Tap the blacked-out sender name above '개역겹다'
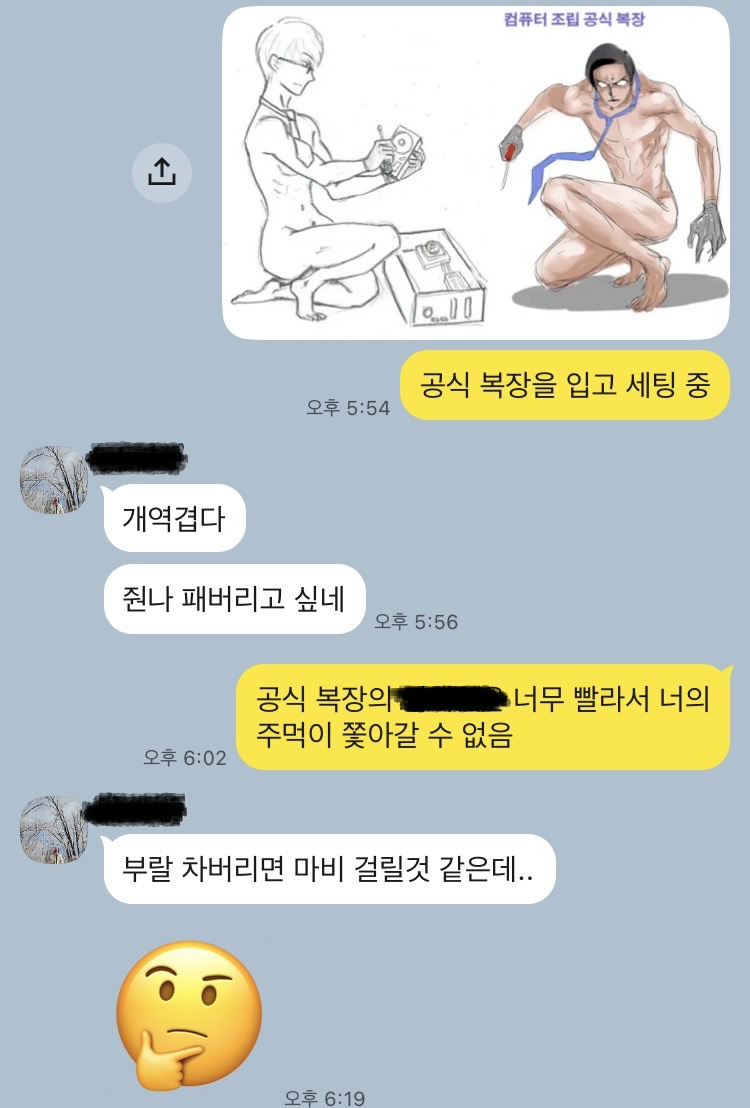750x1108 pixels. pos(137,458)
